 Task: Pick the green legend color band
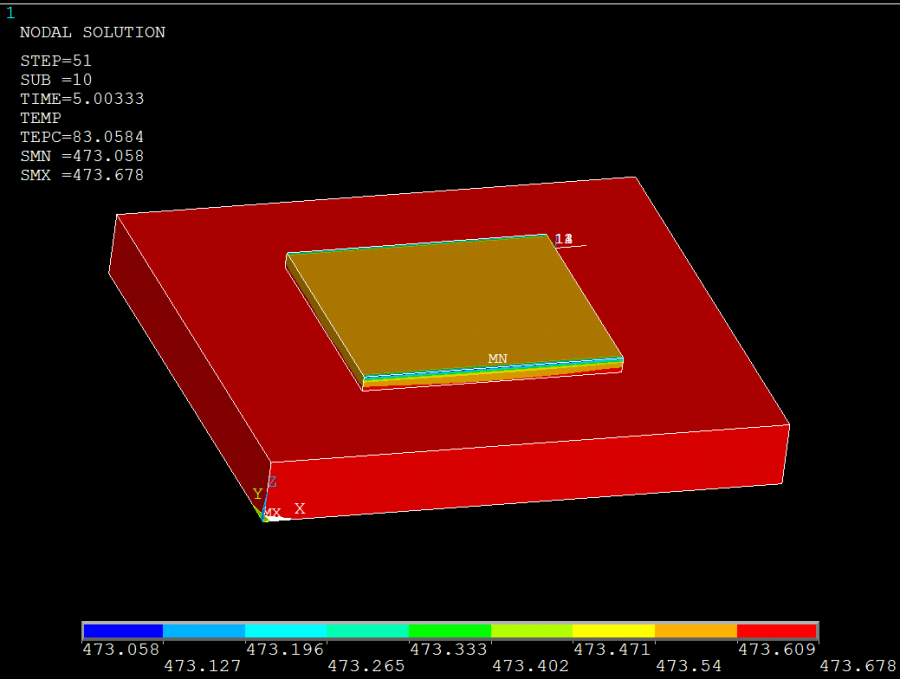coord(450,631)
